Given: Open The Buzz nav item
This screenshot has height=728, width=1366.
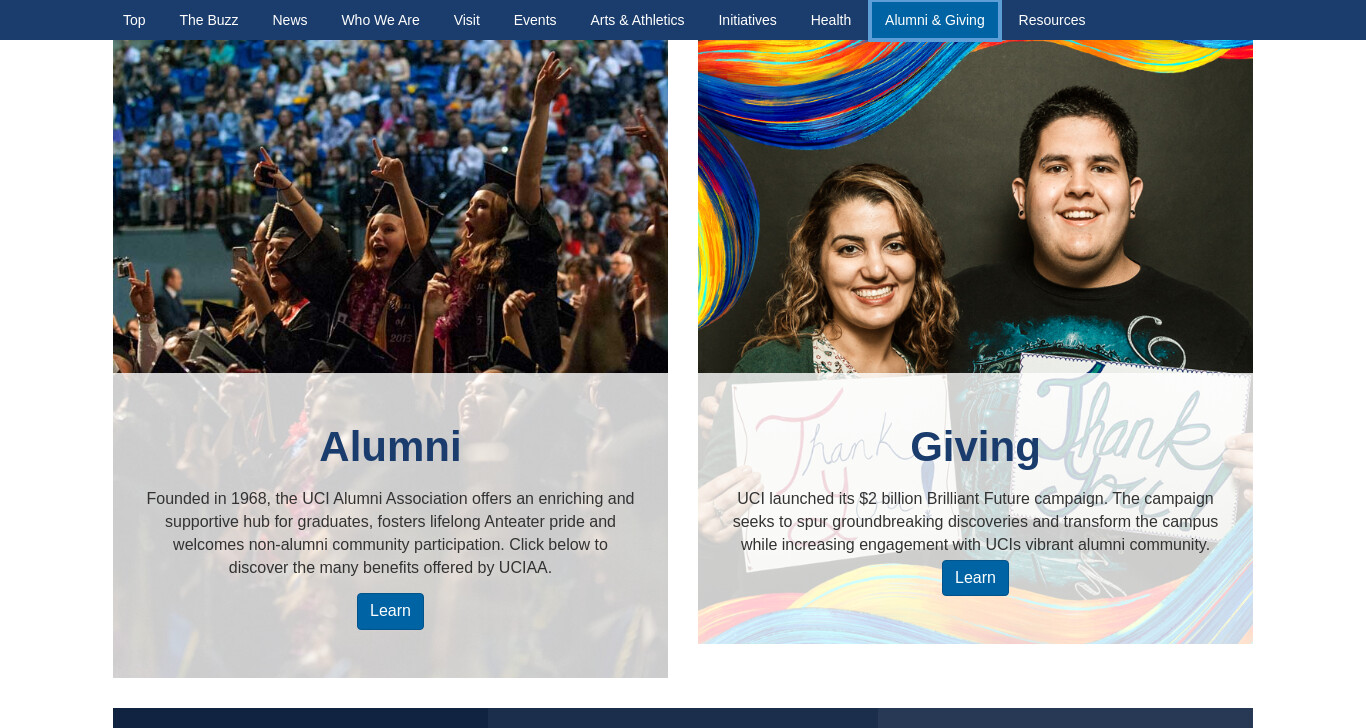Looking at the screenshot, I should point(209,20).
